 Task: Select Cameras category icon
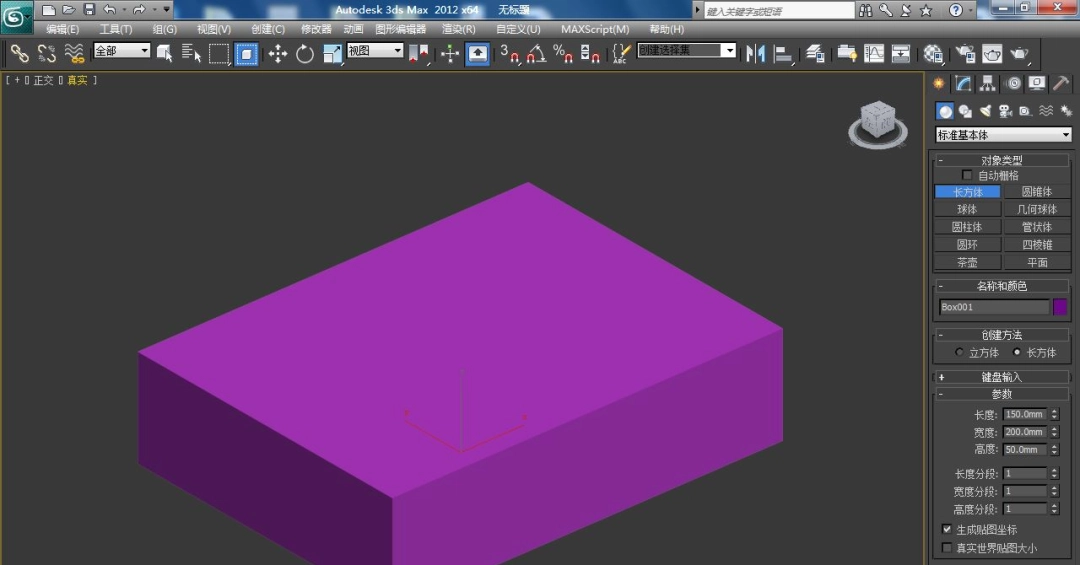click(1006, 111)
